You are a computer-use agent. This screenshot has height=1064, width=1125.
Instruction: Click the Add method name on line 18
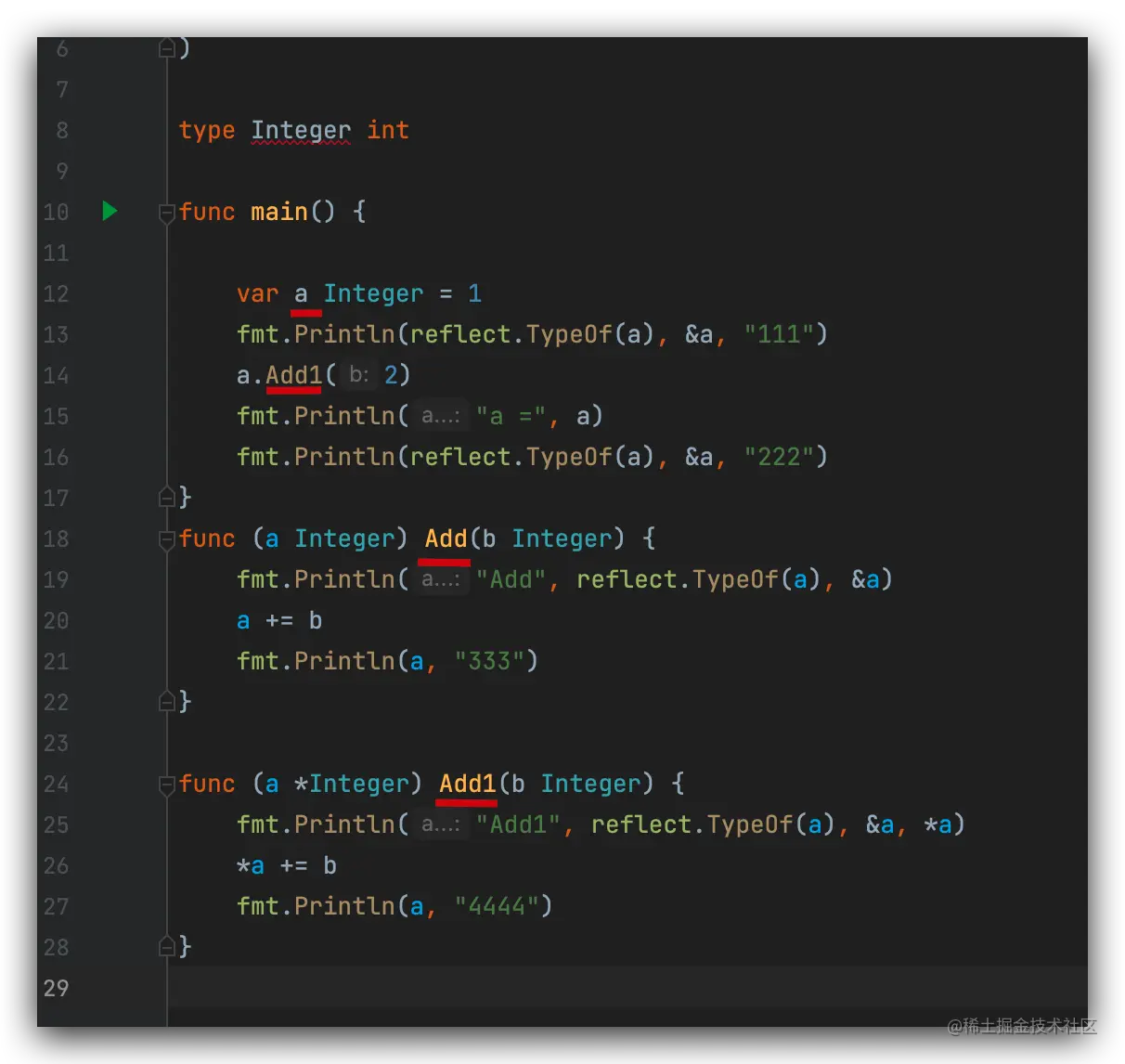pos(446,538)
